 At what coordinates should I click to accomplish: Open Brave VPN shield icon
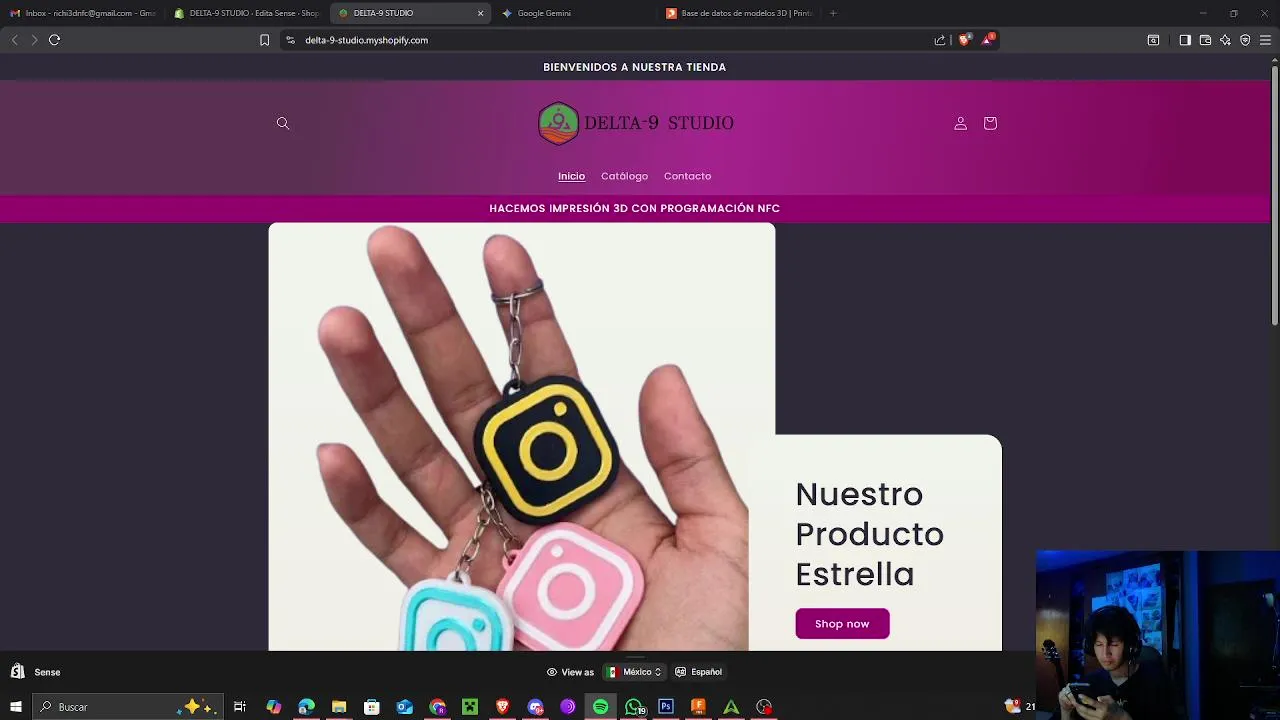[1245, 40]
